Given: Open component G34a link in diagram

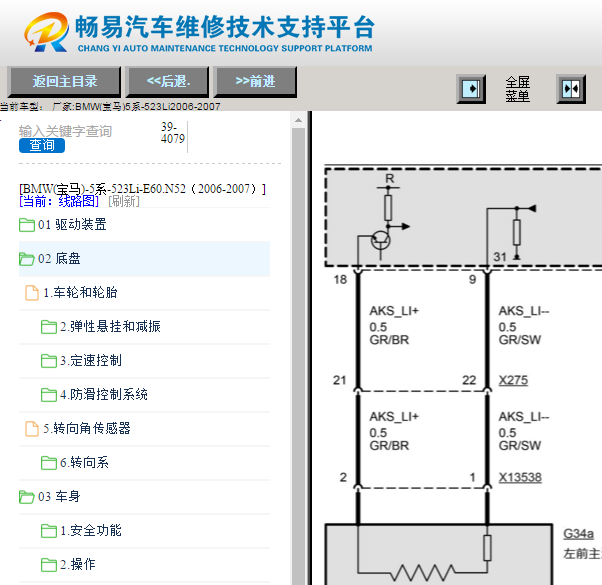Looking at the screenshot, I should click(x=578, y=534).
